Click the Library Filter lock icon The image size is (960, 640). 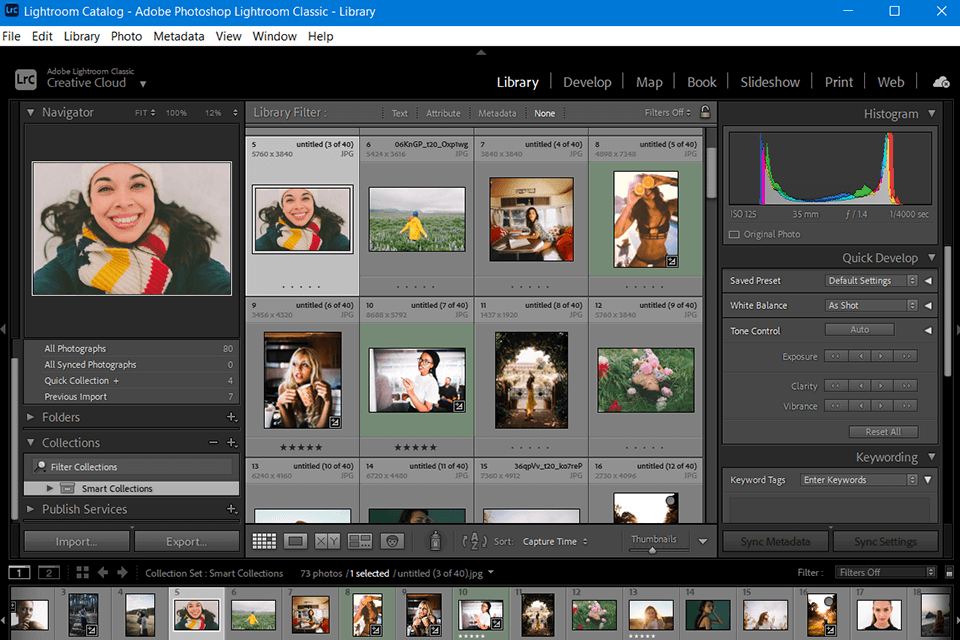[x=705, y=111]
